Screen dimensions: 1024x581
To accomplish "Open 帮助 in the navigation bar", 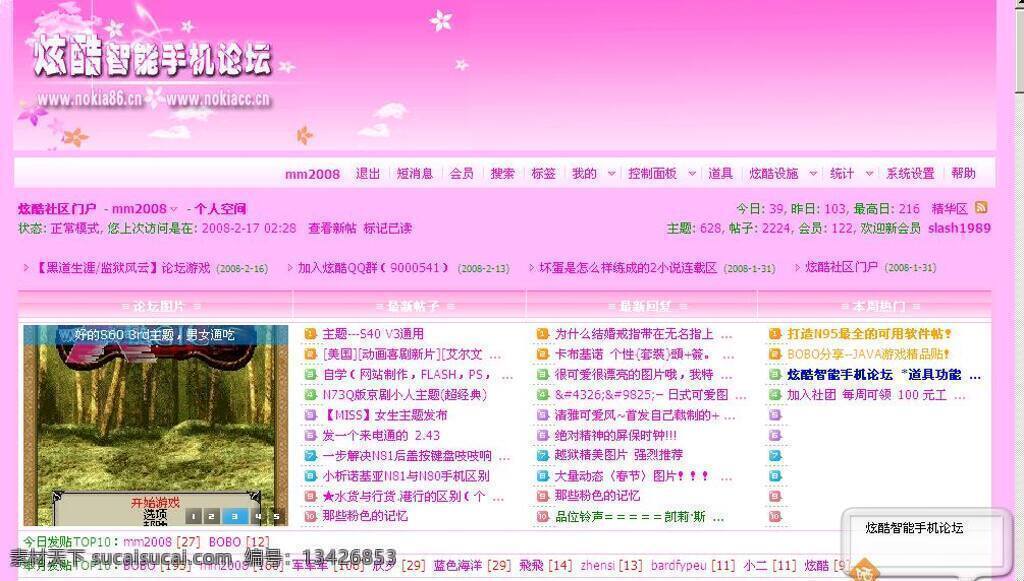I will (x=963, y=174).
